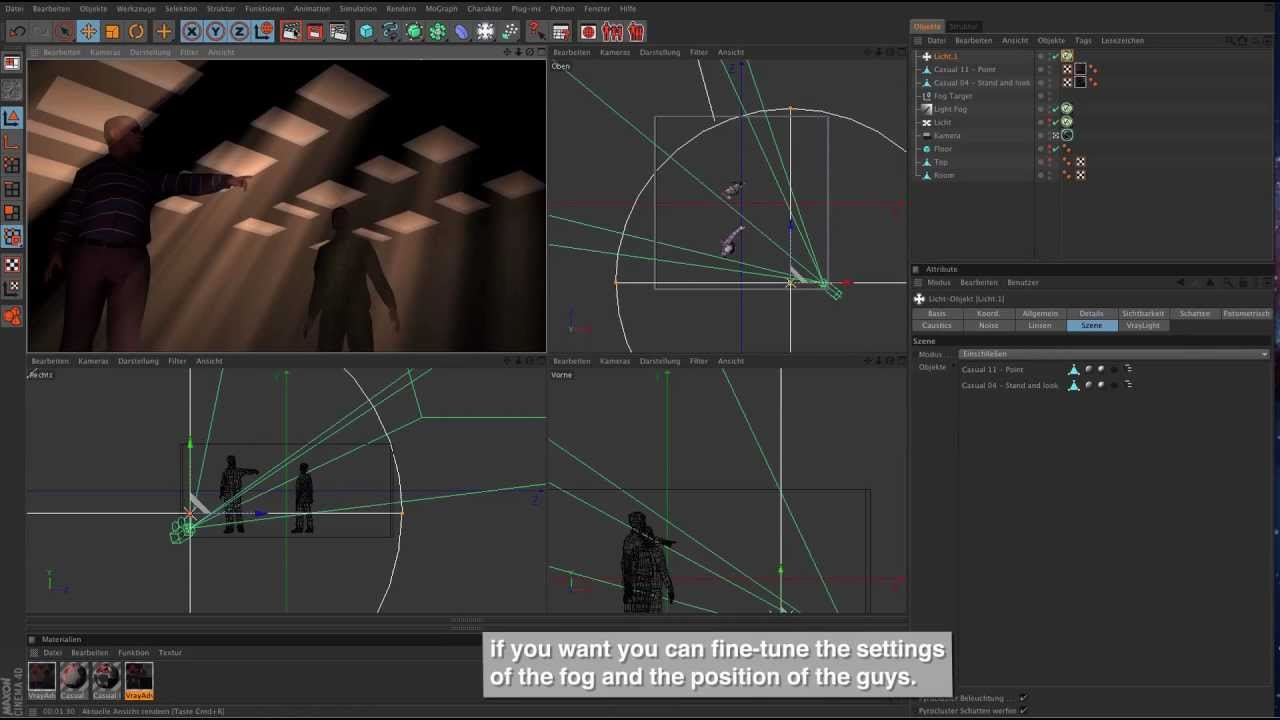Screen dimensions: 1280x720
Task: Open the VrayLight attribute tab
Action: coord(1142,325)
